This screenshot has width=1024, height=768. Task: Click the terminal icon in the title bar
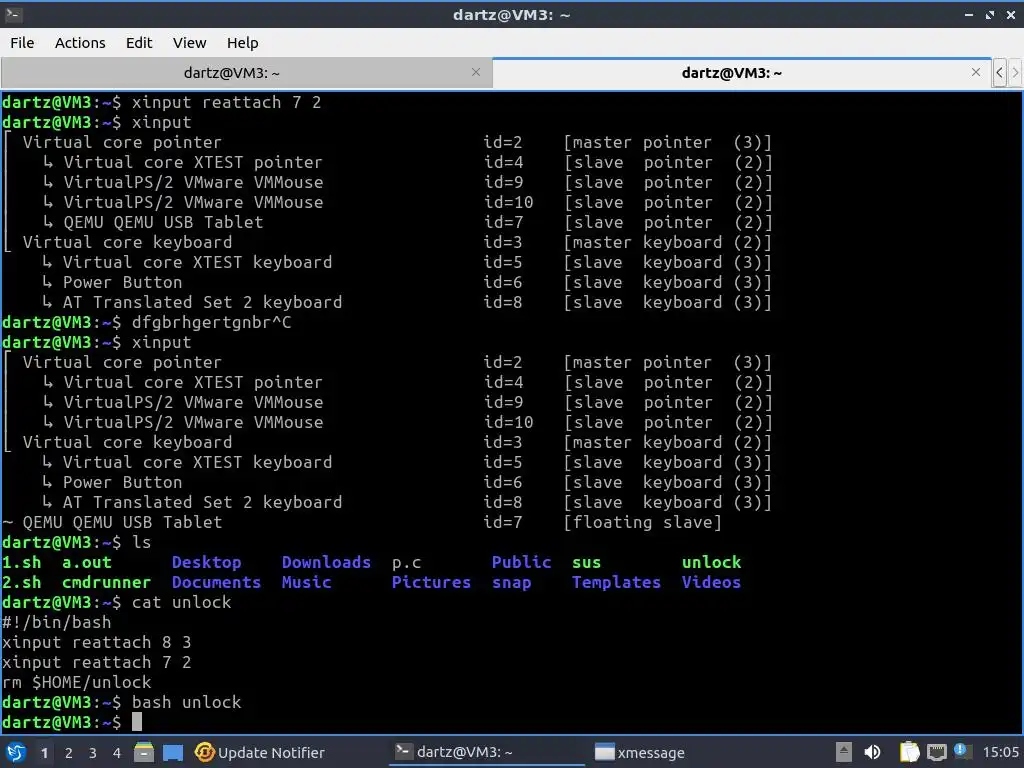click(x=13, y=14)
